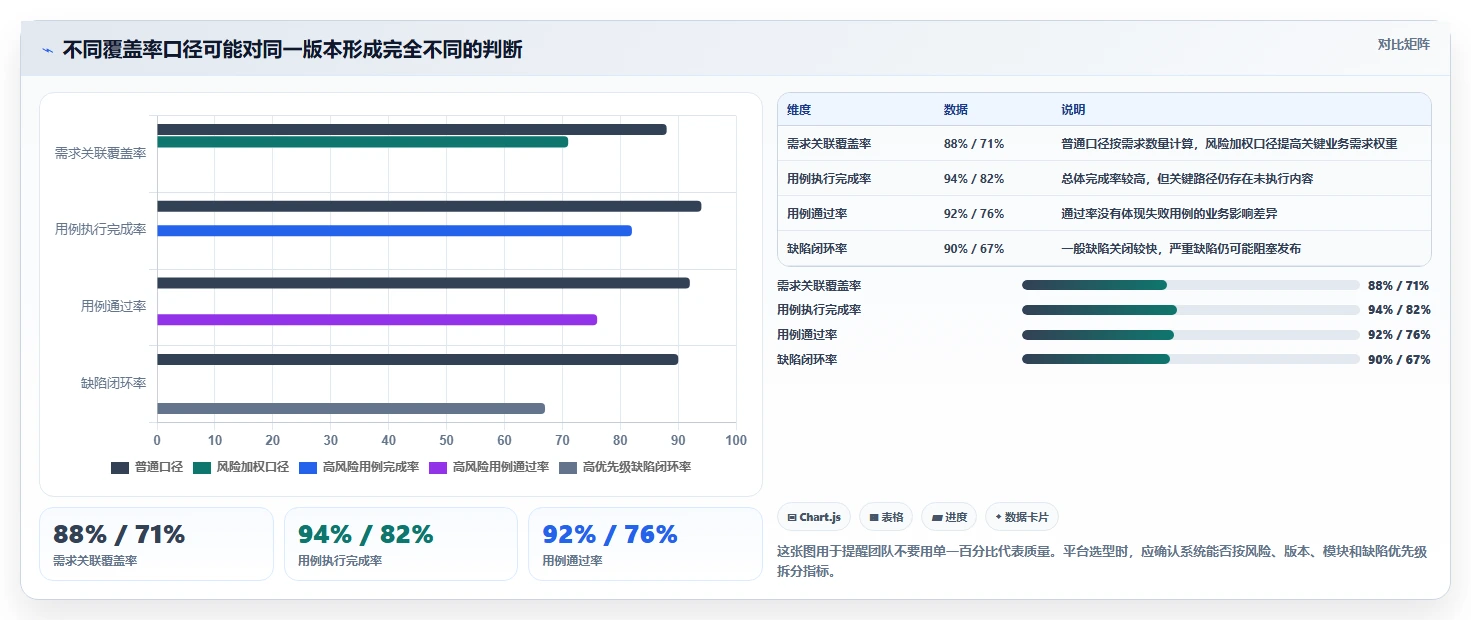1471x620 pixels.
Task: Click the 90% / 67% table cell
Action: (x=974, y=249)
